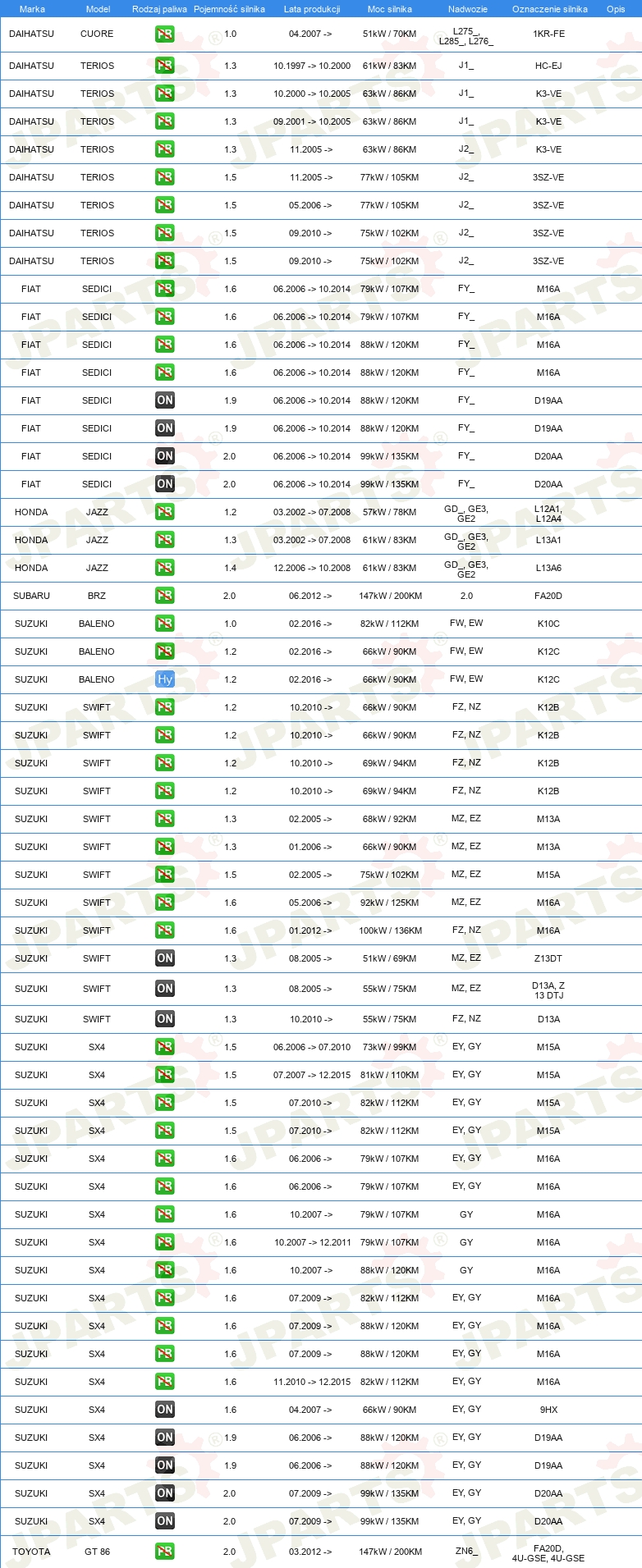The height and width of the screenshot is (1568, 642).
Task: Select the ZN6_ body code
Action: point(466,1551)
